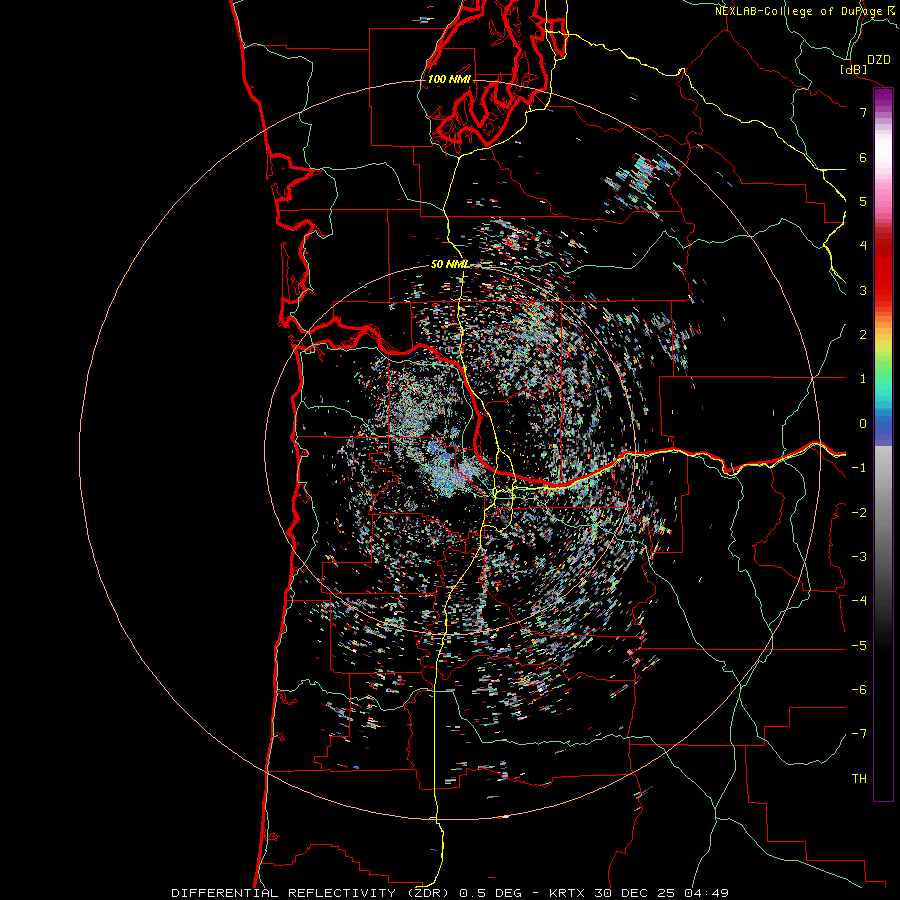This screenshot has height=900, width=900.
Task: Click the -5 tick on the dB scale
Action: coord(859,646)
